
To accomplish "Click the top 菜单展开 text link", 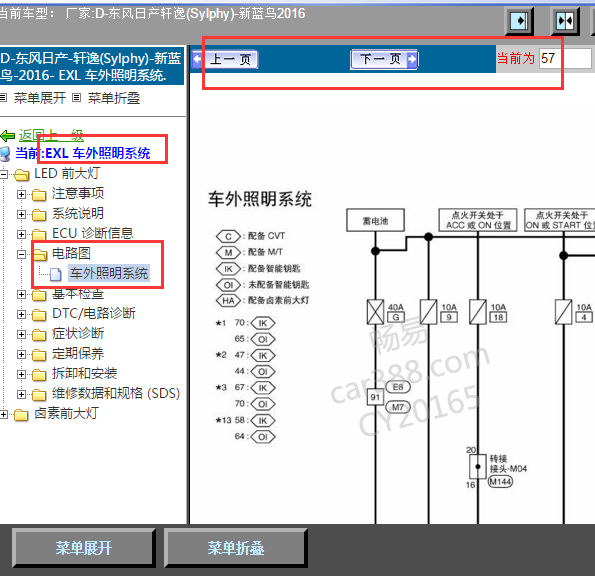I will (39, 98).
